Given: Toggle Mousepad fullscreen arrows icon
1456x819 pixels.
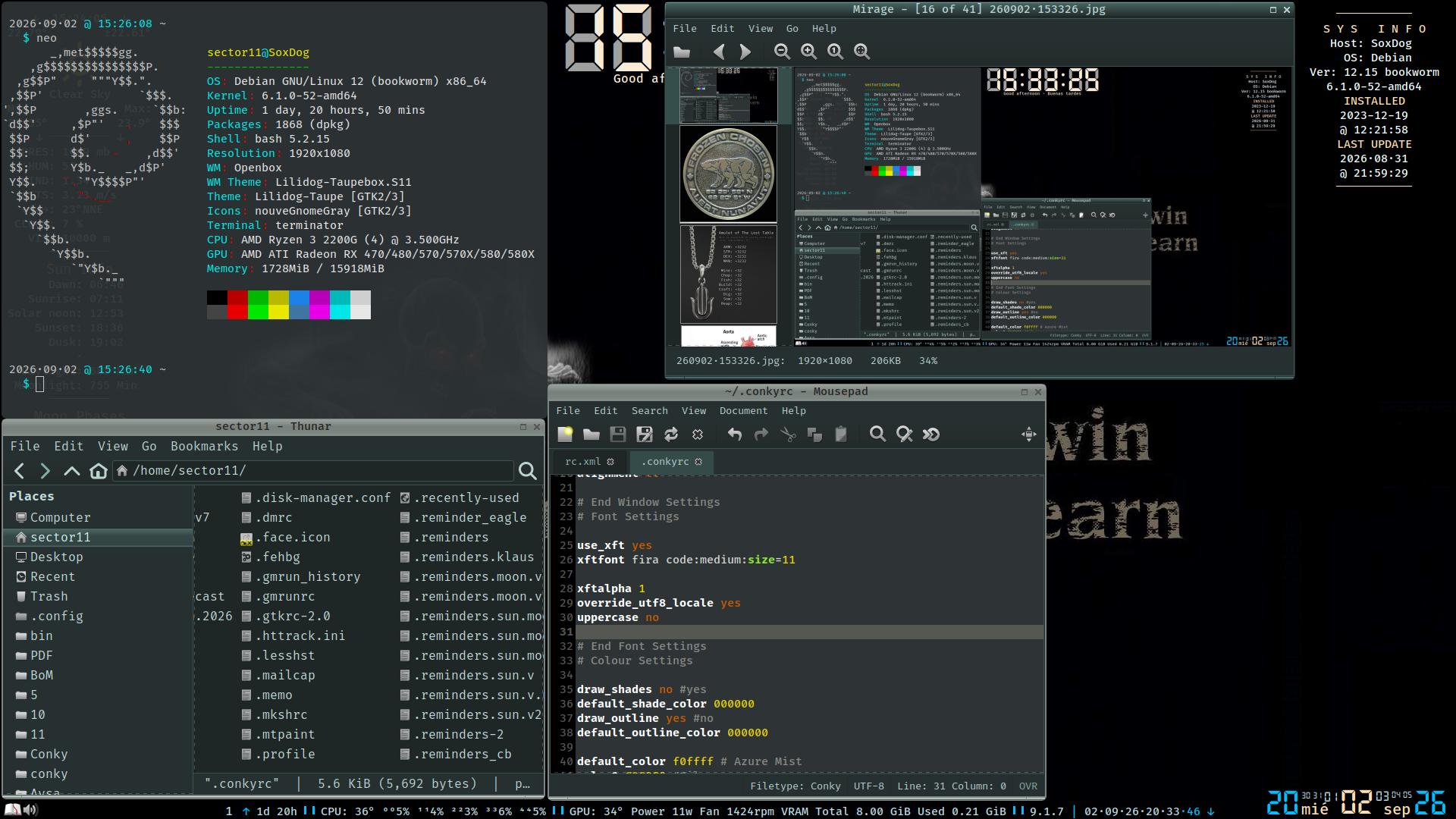Looking at the screenshot, I should [1028, 435].
